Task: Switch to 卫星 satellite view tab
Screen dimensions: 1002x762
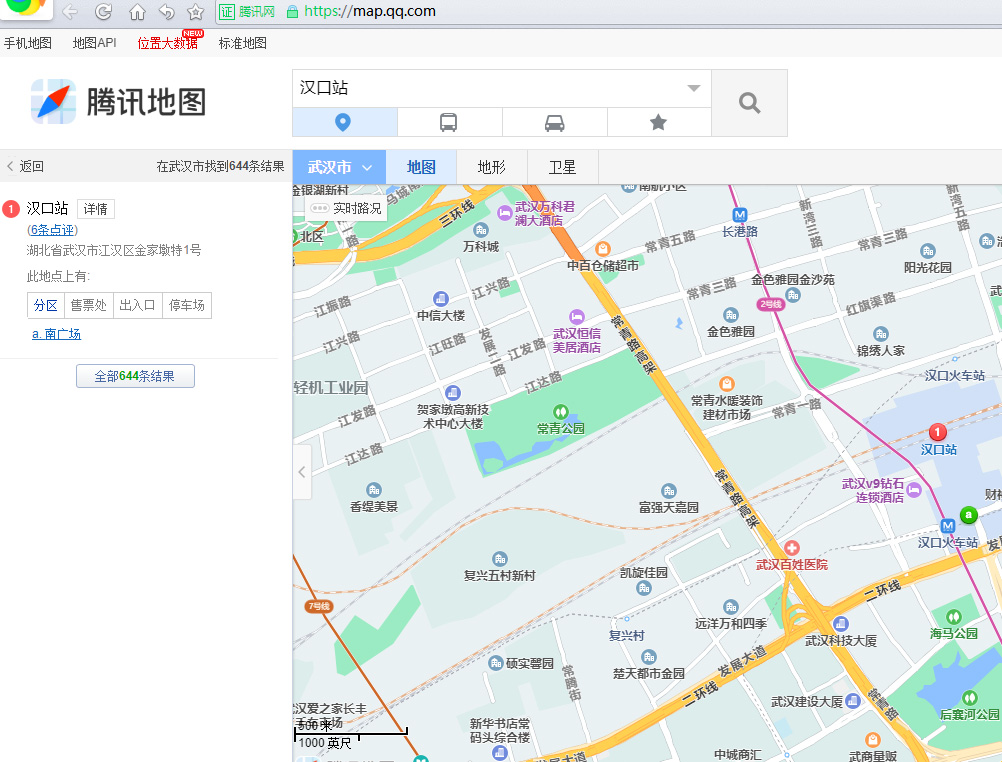Action: [562, 167]
